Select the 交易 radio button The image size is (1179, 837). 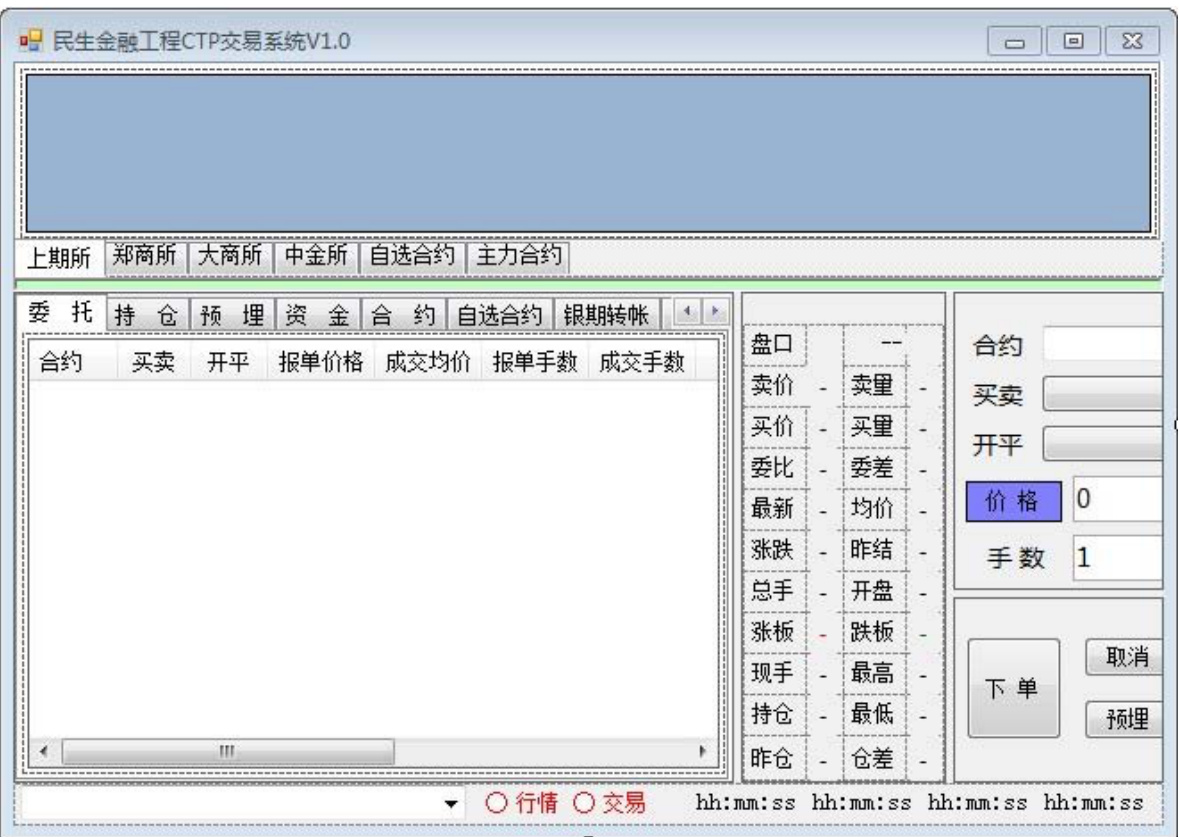point(583,802)
